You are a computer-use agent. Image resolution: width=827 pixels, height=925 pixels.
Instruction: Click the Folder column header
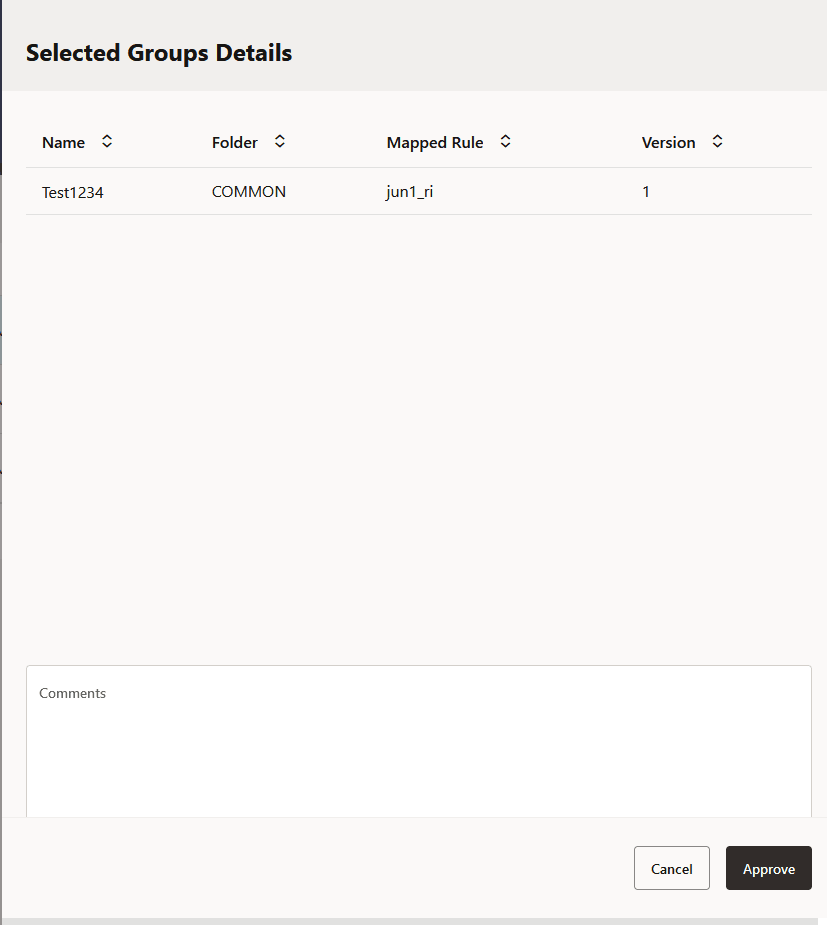point(234,142)
